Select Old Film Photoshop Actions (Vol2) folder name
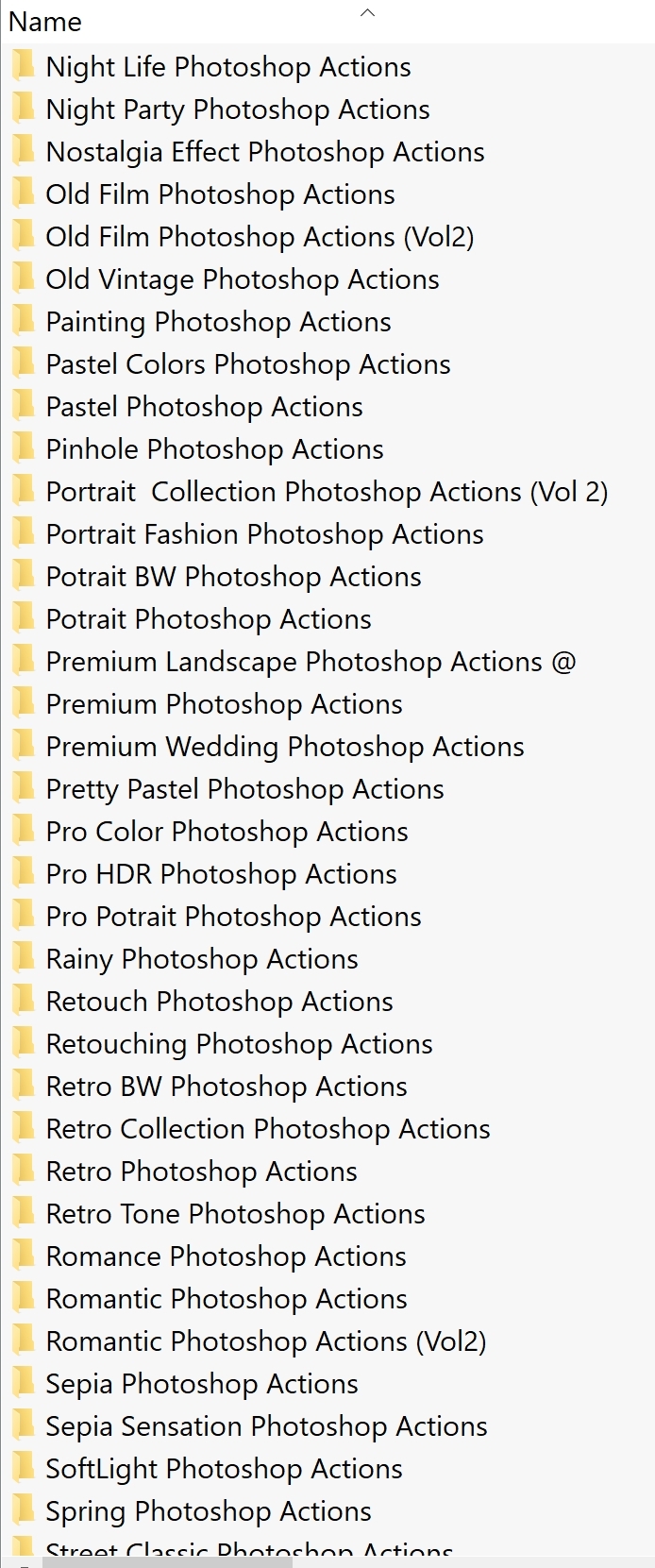Screen dimensions: 655x1568 (x=260, y=236)
